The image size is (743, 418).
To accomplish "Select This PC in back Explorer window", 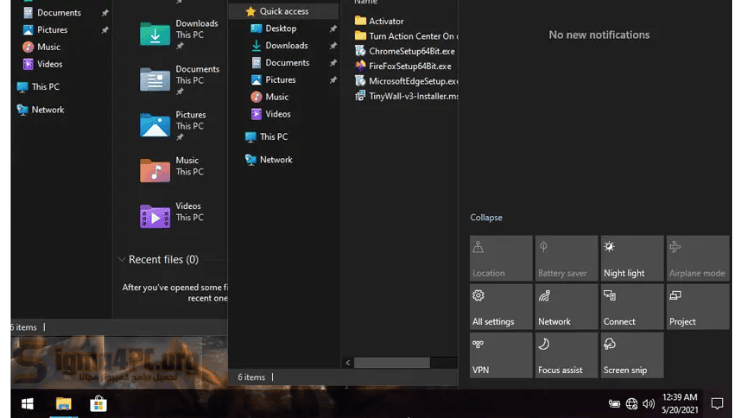I will [x=45, y=87].
